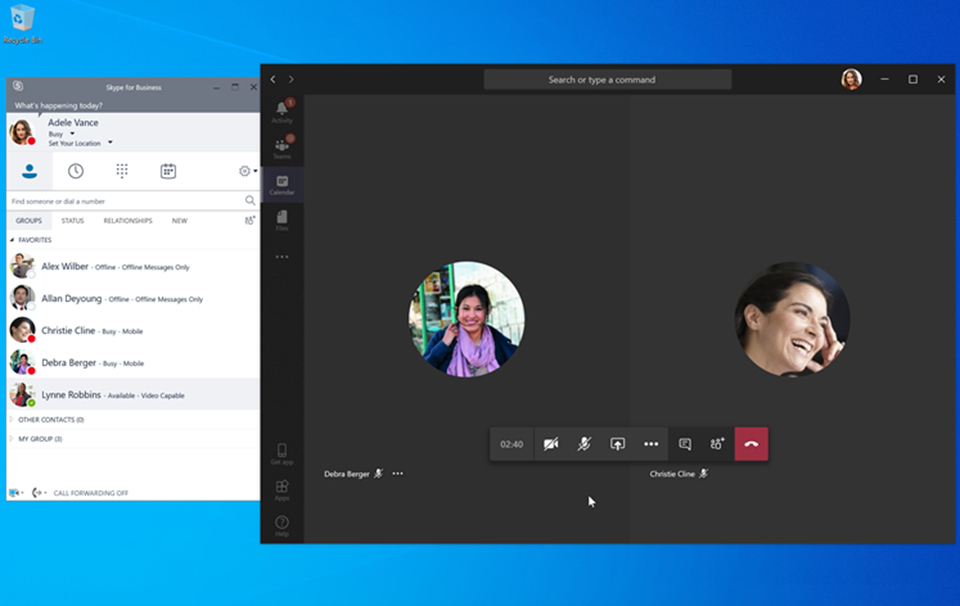Click Debra Berger's video avatar
This screenshot has height=606, width=960.
pos(467,319)
